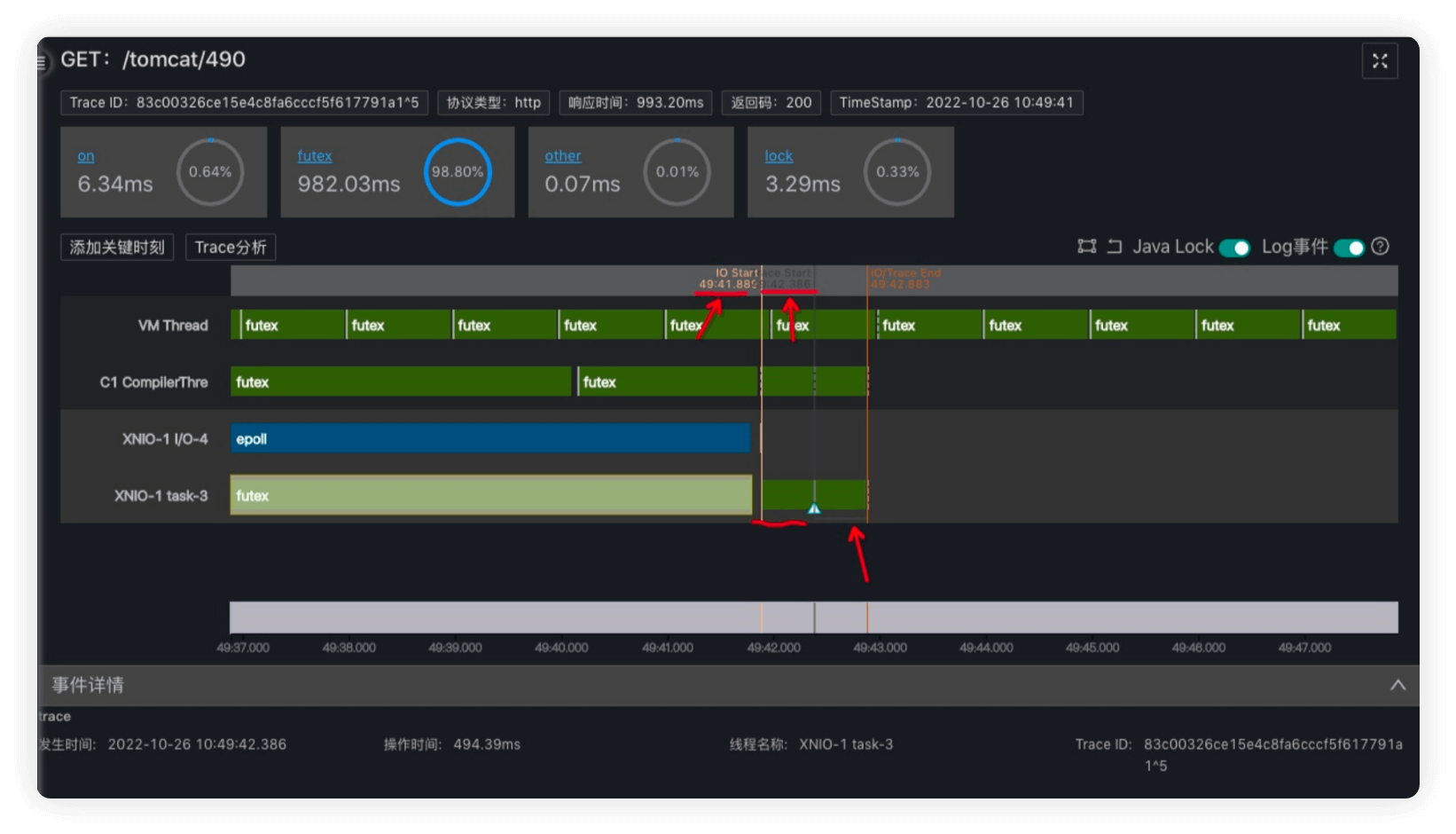Click the Trace分析 button
The height and width of the screenshot is (834, 1456).
pyautogui.click(x=231, y=248)
